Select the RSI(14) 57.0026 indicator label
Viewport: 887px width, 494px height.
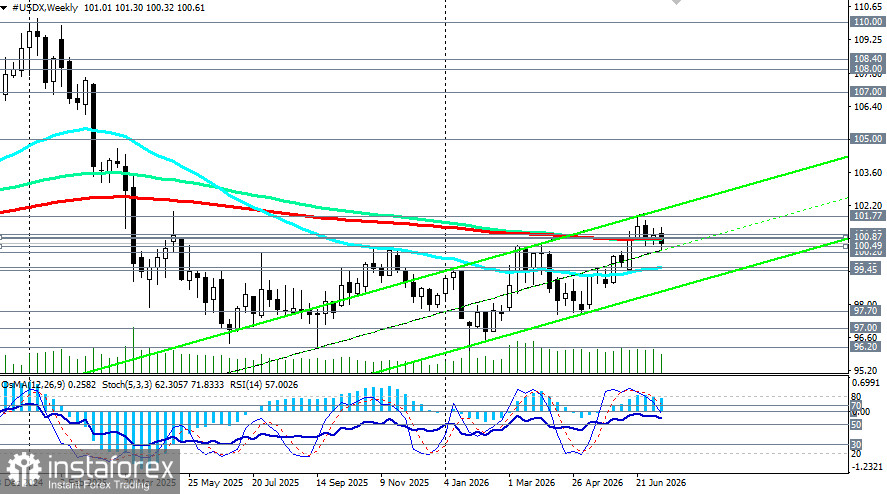click(264, 385)
